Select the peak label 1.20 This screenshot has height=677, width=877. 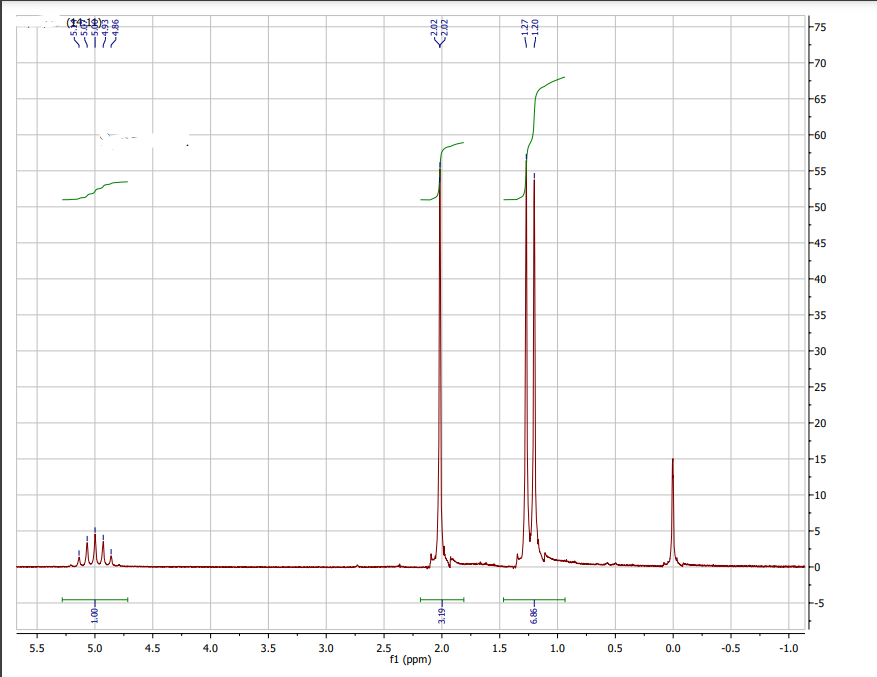(x=535, y=27)
